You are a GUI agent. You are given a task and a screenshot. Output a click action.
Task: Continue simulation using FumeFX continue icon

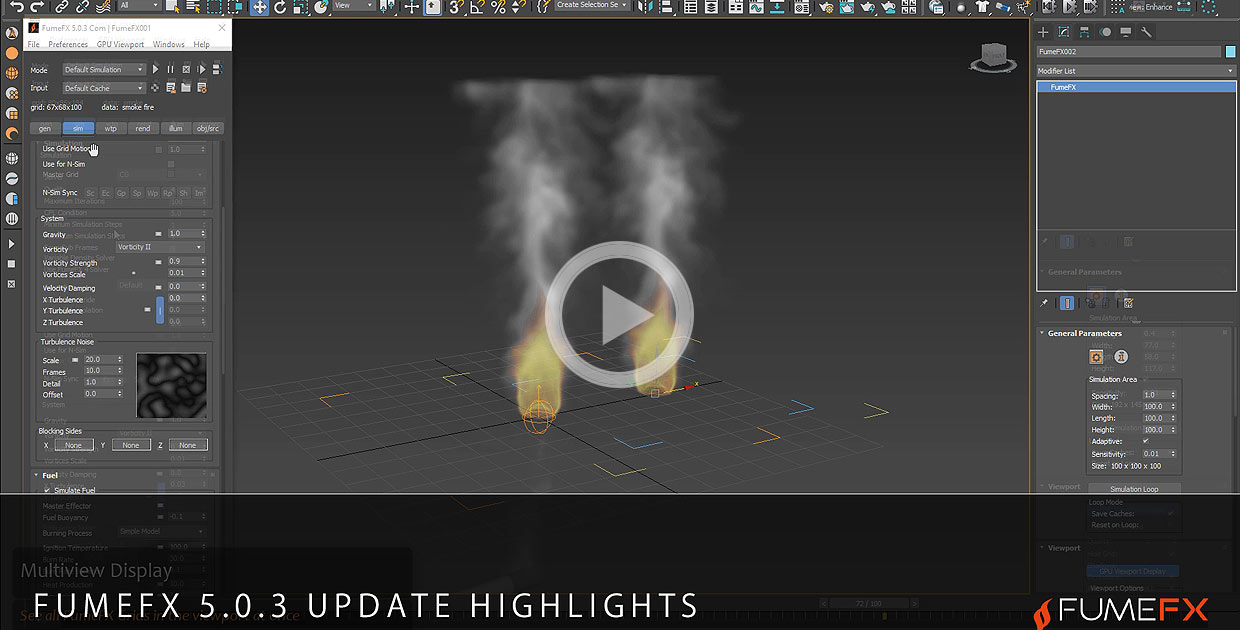click(201, 69)
